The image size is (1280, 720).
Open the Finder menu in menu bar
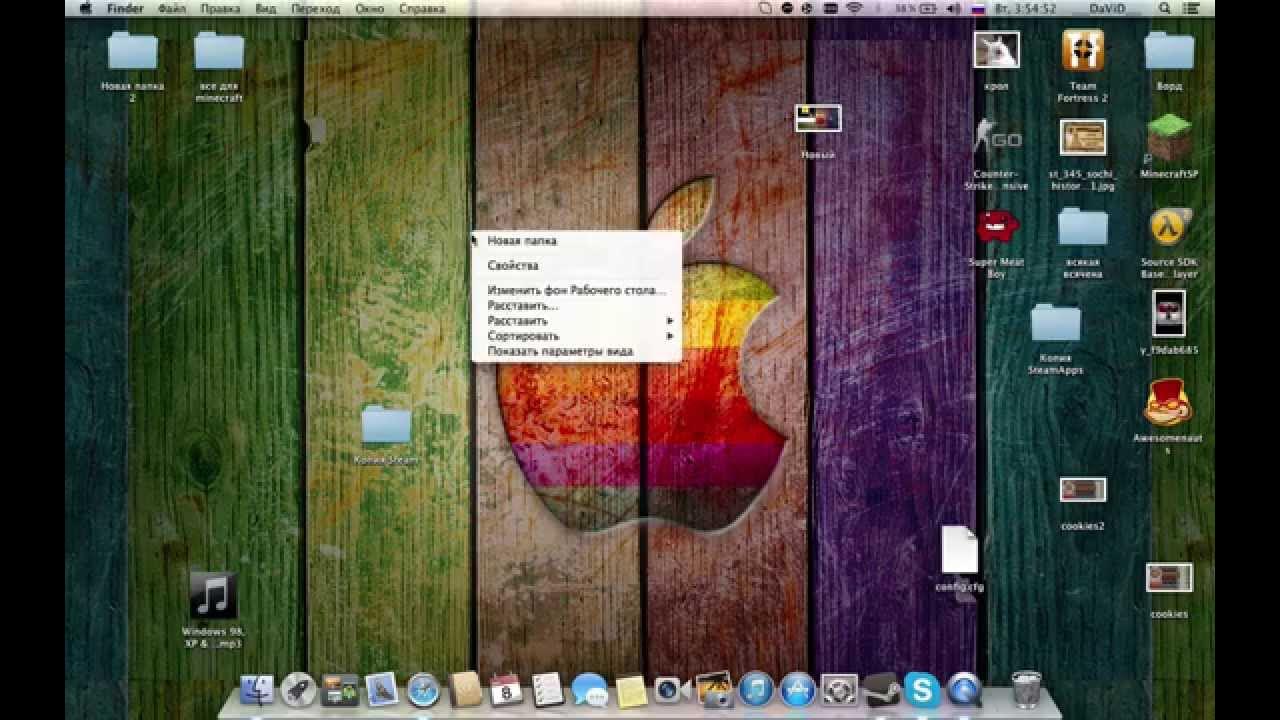coord(126,8)
